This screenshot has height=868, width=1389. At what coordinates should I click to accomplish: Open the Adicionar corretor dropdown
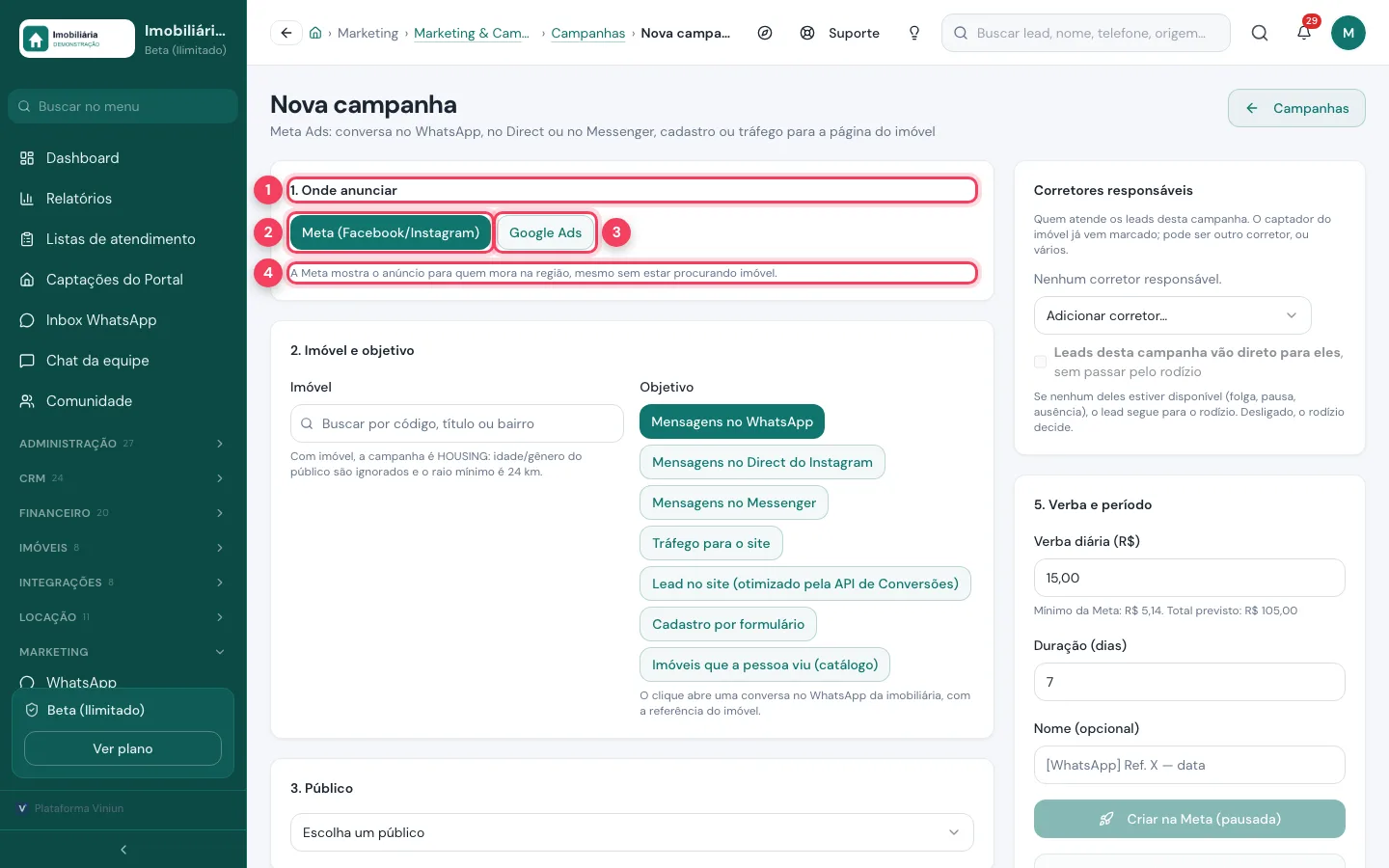coord(1172,315)
